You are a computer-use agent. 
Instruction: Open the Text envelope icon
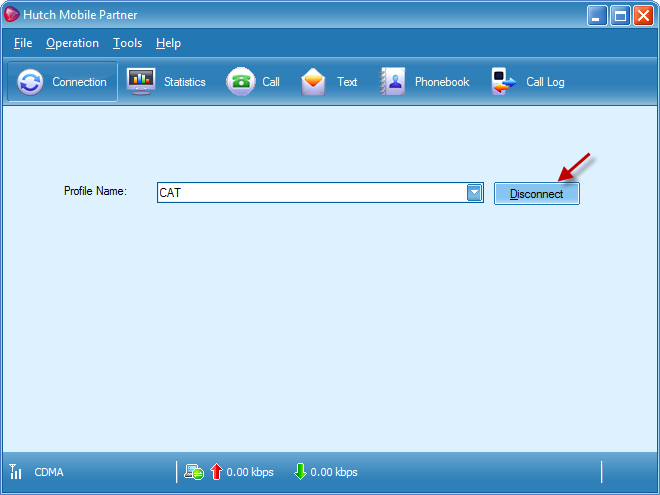coord(313,82)
